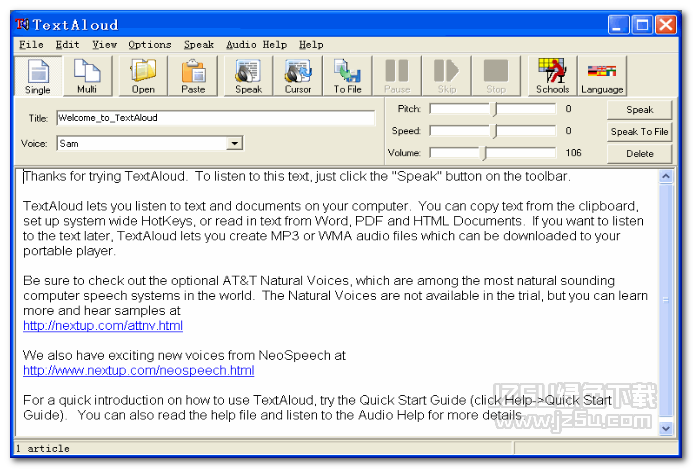
Task: Open the Help menu
Action: pyautogui.click(x=311, y=45)
